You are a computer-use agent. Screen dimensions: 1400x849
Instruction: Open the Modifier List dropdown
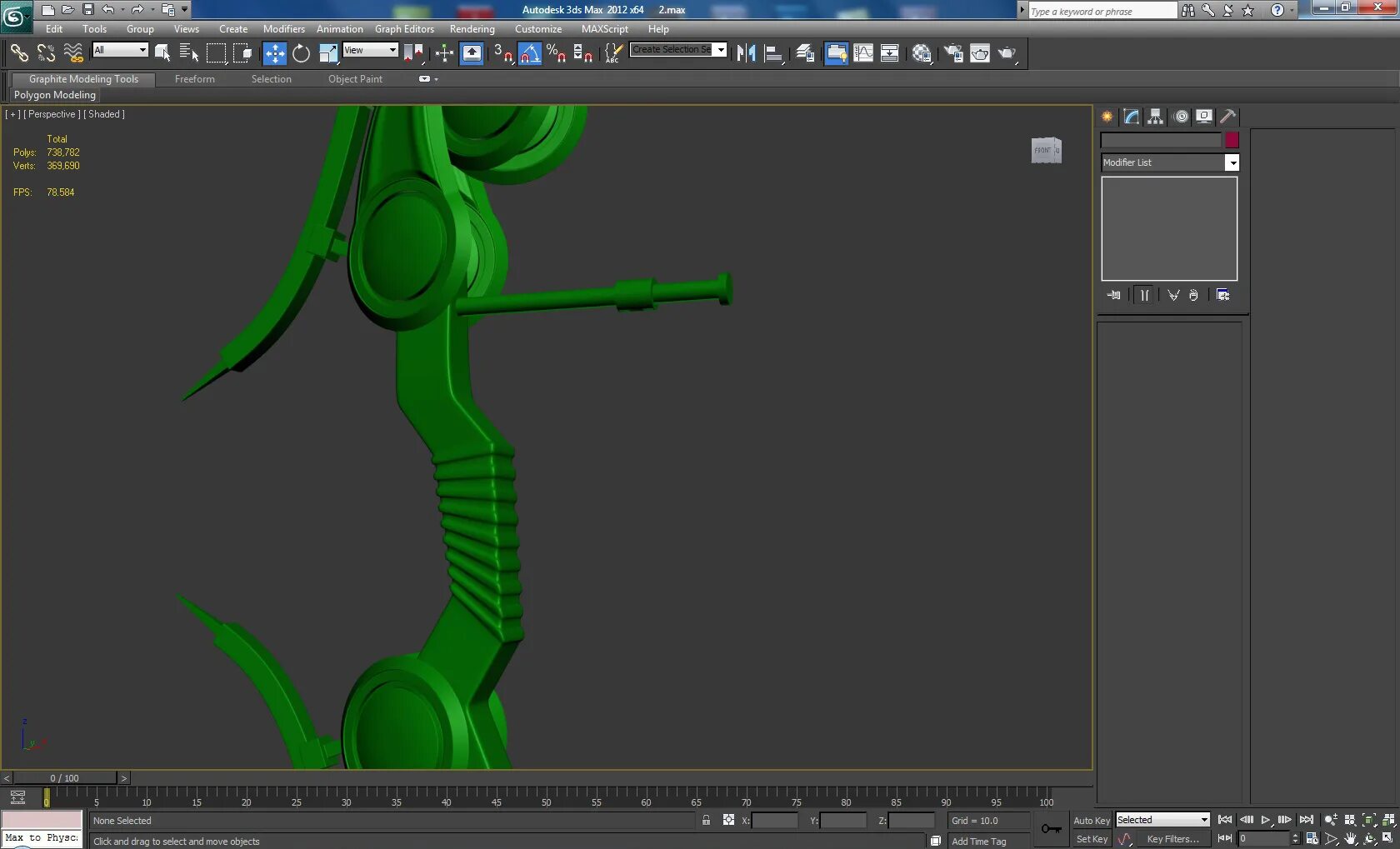tap(1233, 162)
